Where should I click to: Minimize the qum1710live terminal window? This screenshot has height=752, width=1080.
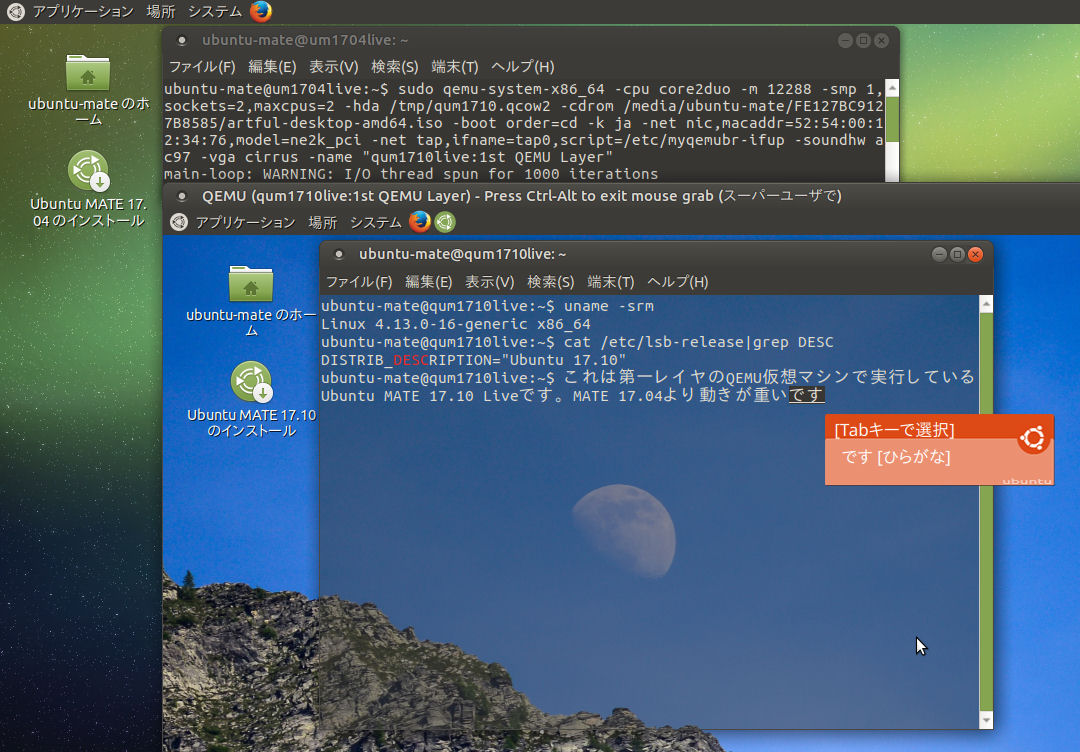pos(939,255)
